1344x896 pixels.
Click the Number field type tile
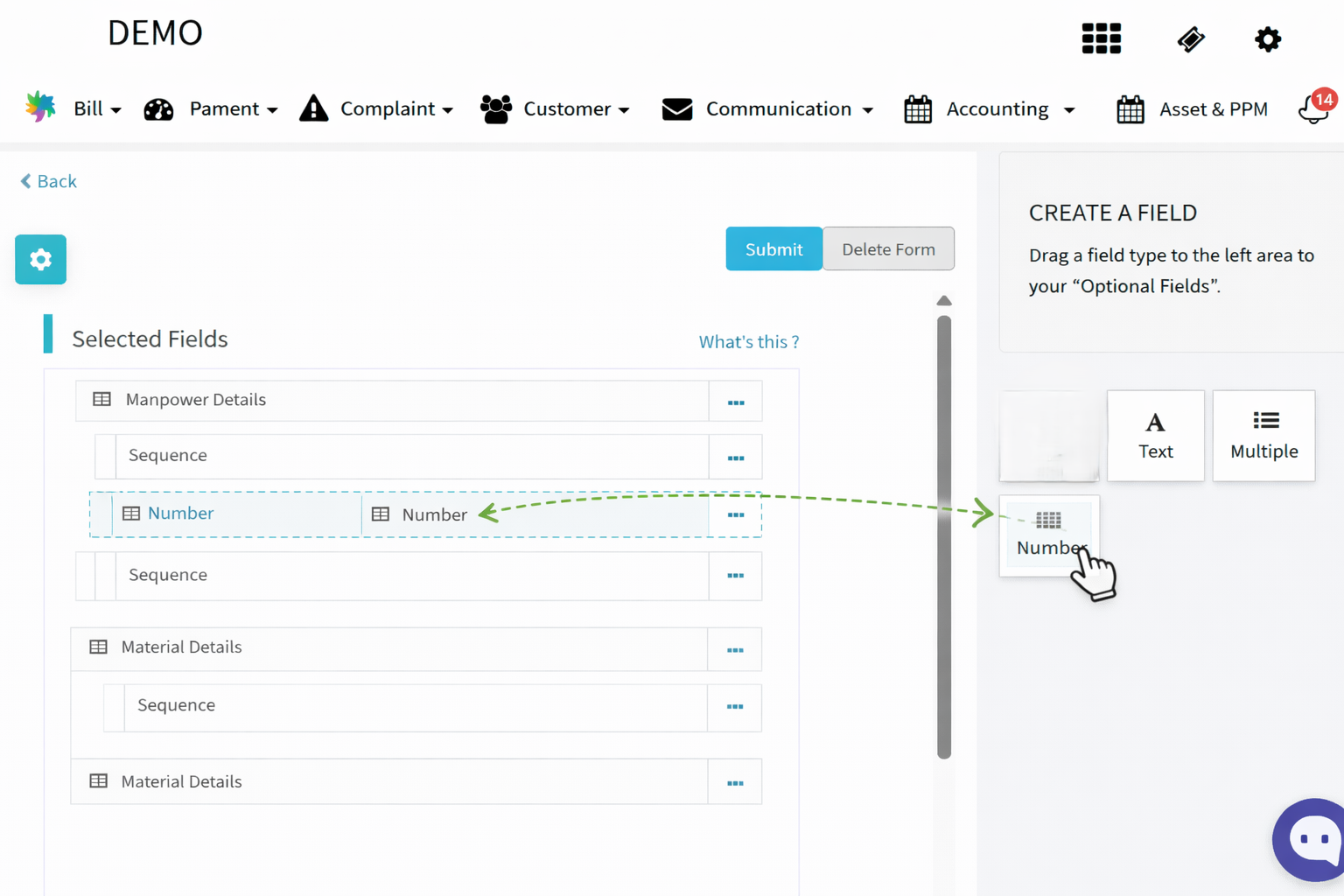click(1049, 535)
